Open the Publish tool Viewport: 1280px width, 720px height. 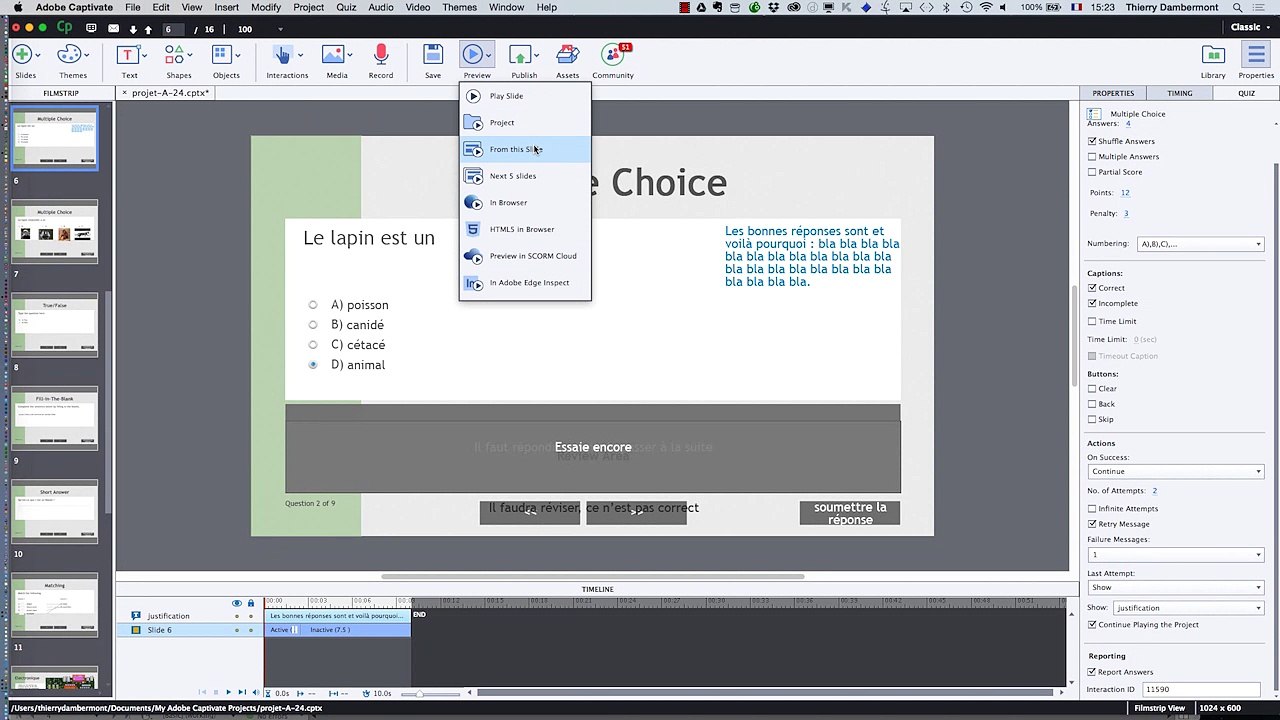click(520, 55)
